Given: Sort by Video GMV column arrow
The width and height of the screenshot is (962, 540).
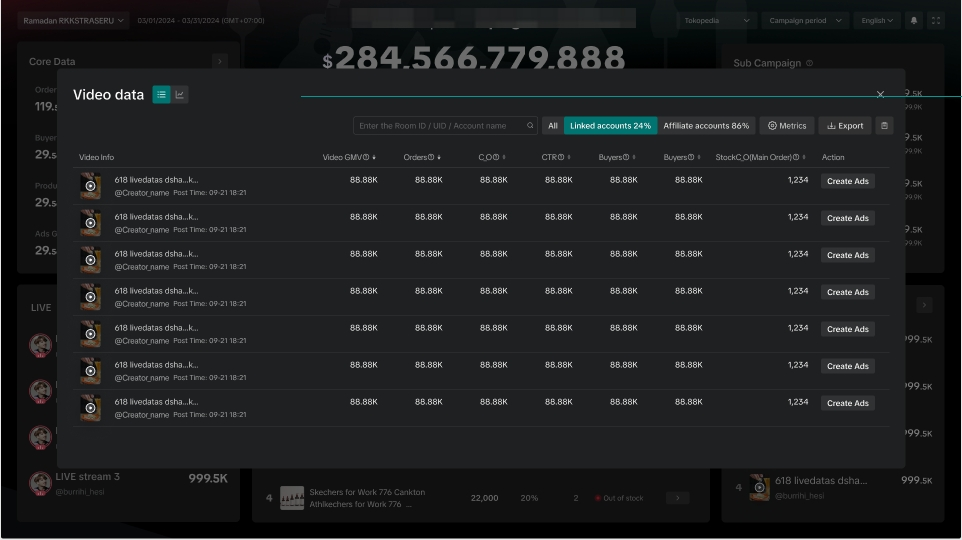Looking at the screenshot, I should click(374, 158).
